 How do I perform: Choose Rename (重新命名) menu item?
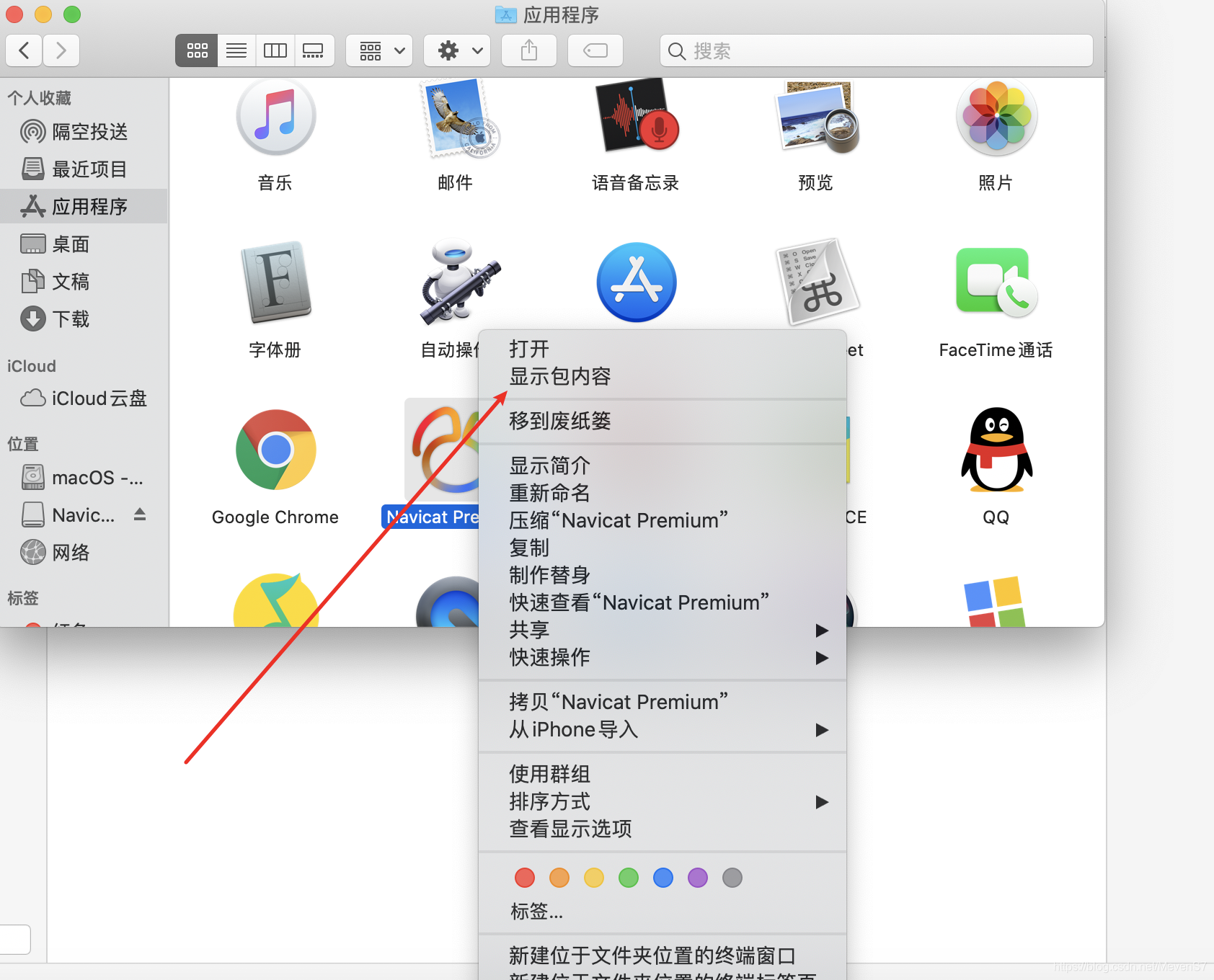[663, 494]
